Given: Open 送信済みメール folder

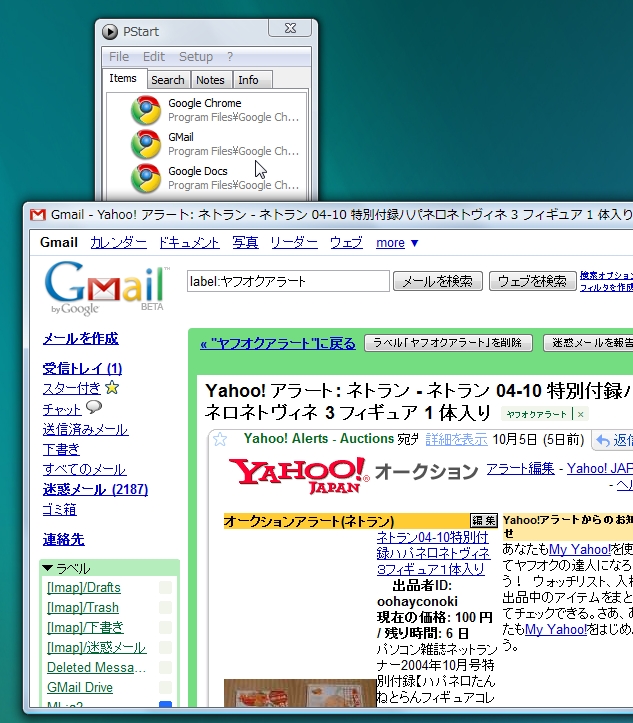Looking at the screenshot, I should (x=85, y=429).
